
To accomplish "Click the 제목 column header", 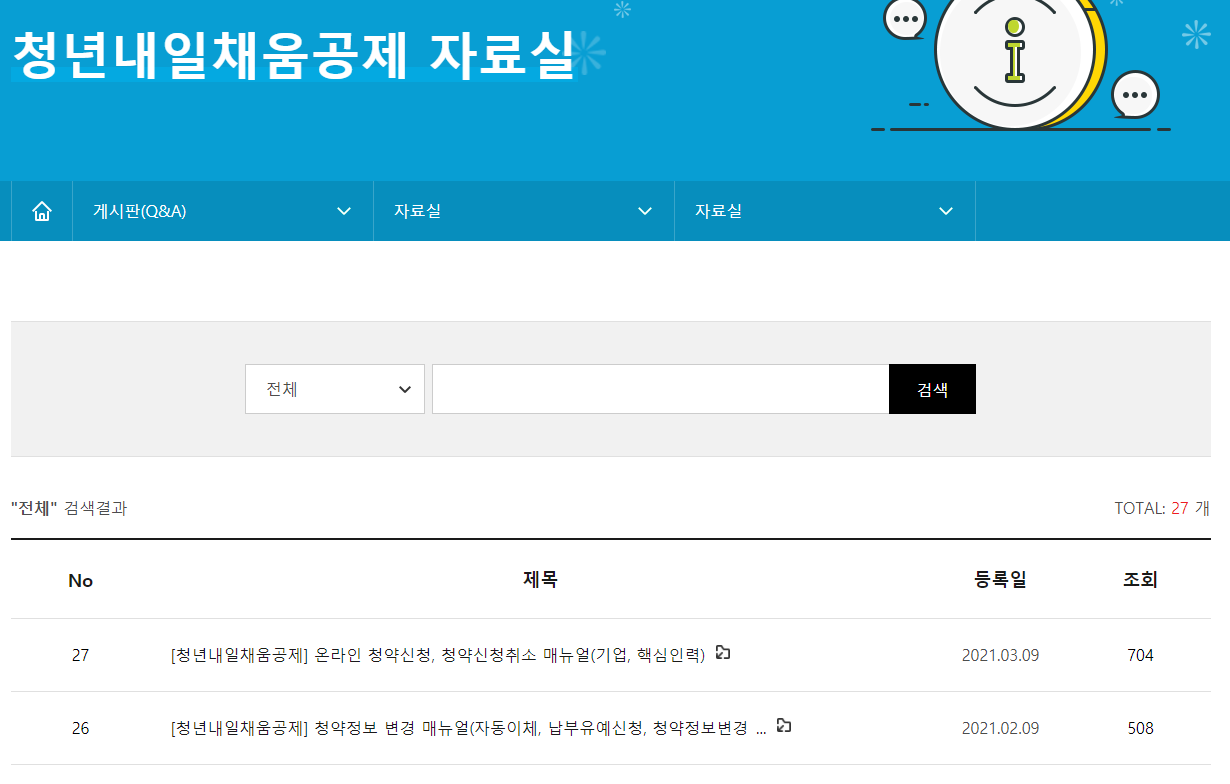I will (540, 579).
